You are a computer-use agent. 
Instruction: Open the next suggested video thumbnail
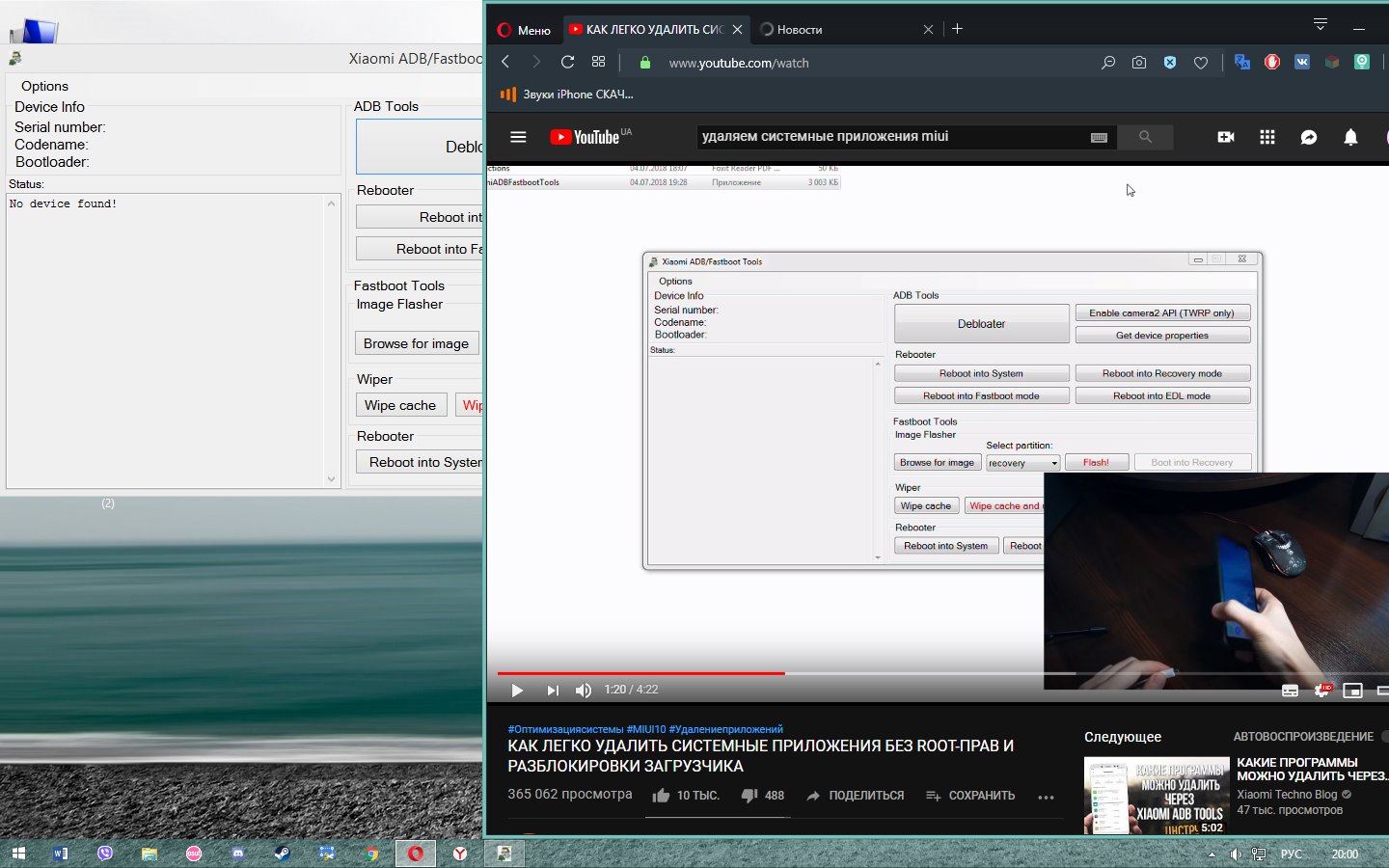click(1156, 796)
